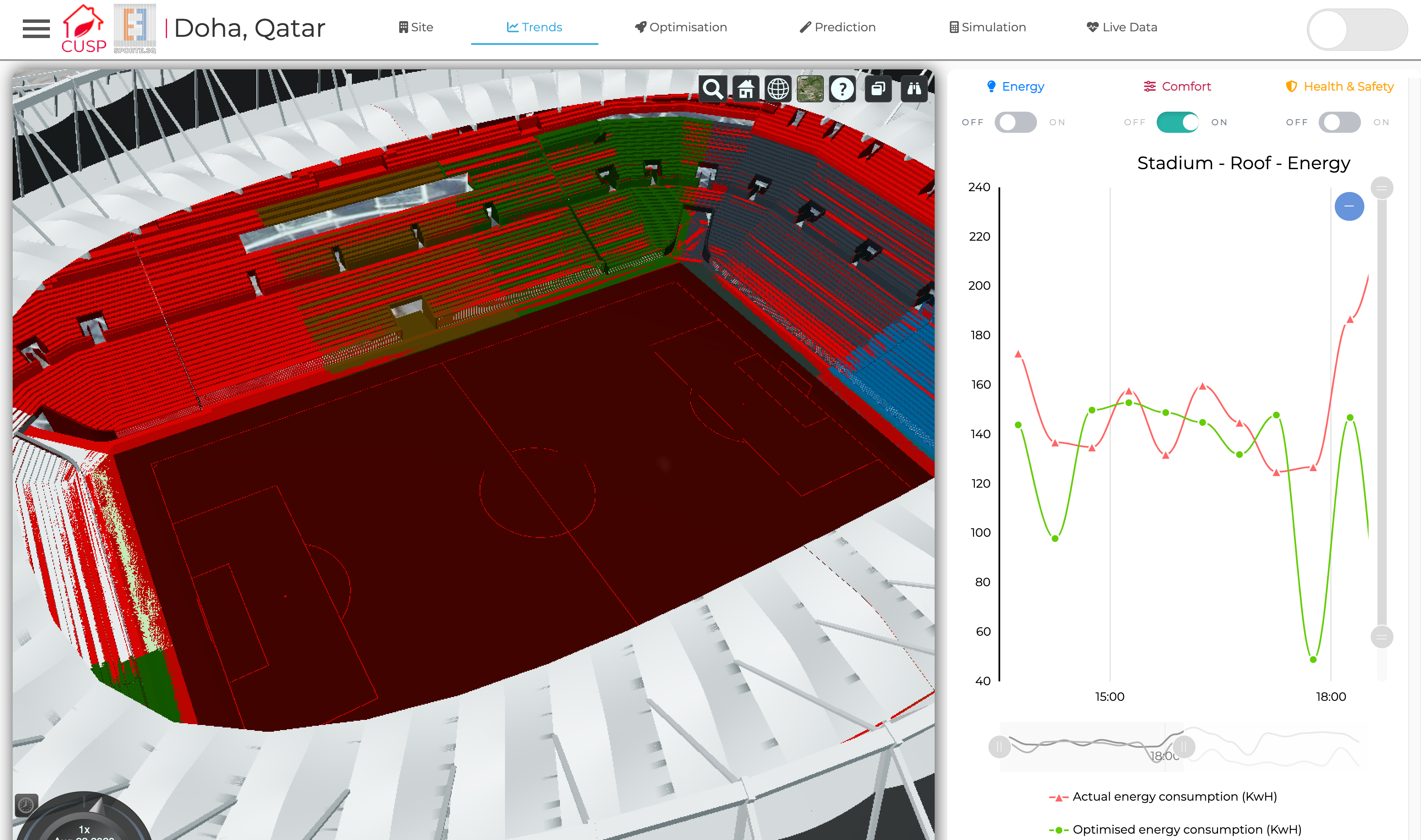Open the Simulation tab
1421x840 pixels.
coord(988,27)
